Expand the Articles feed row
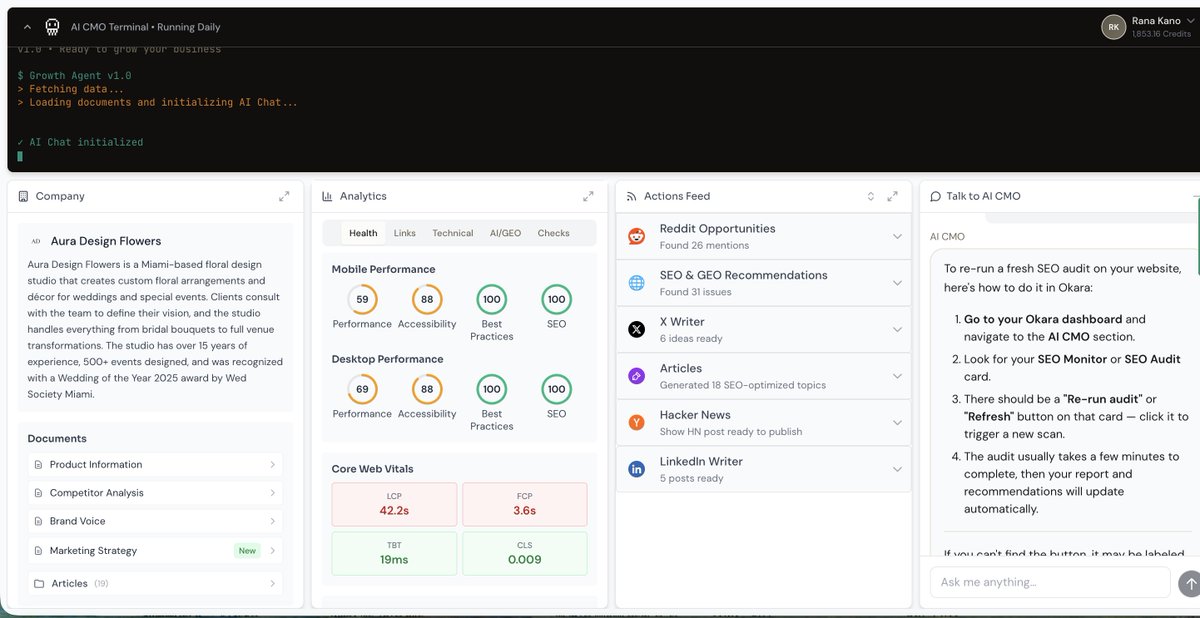Viewport: 1200px width, 618px height. [x=764, y=376]
